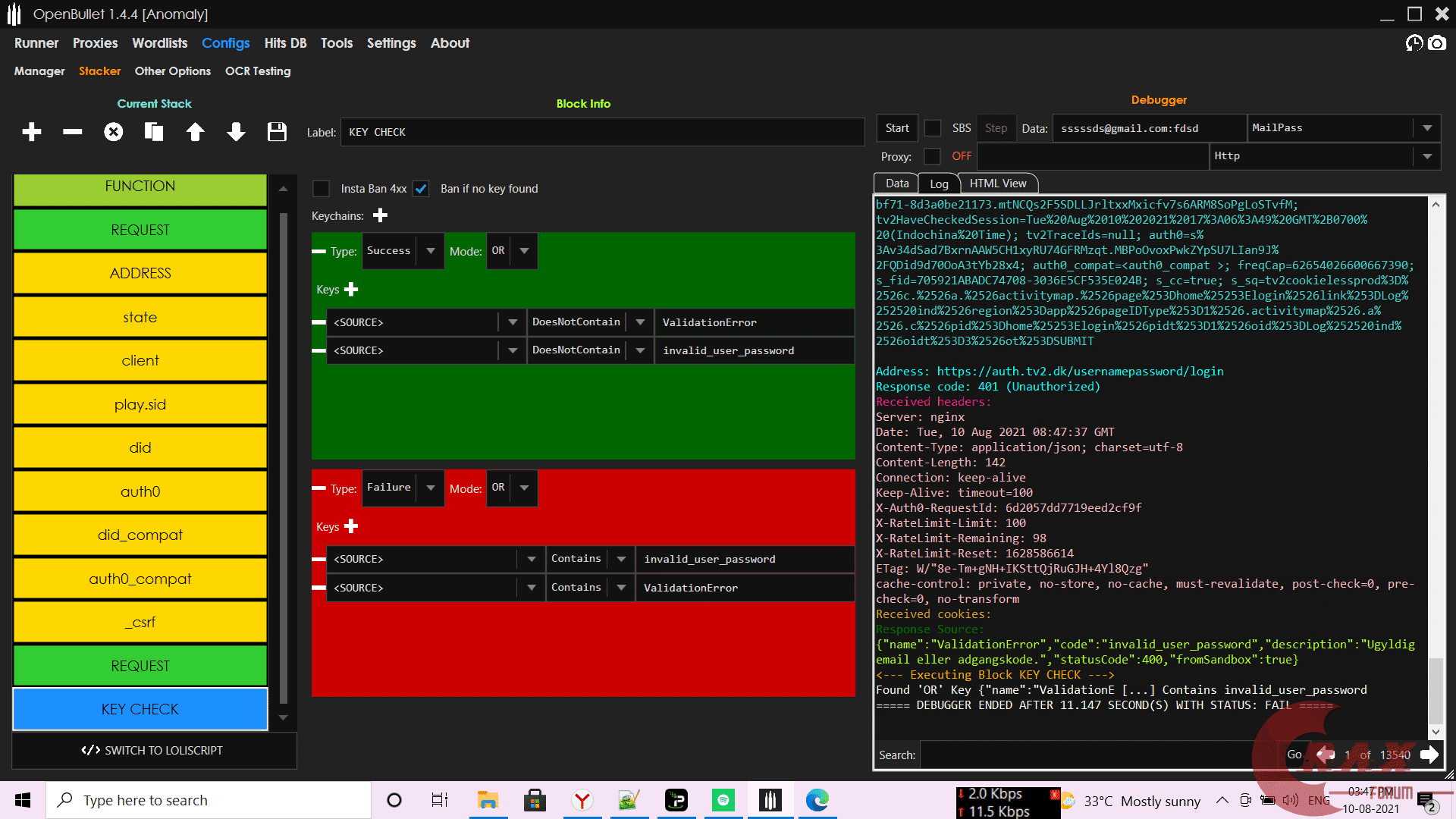Enable the Insta Ban 4xx checkbox
Image resolution: width=1456 pixels, height=819 pixels.
321,188
